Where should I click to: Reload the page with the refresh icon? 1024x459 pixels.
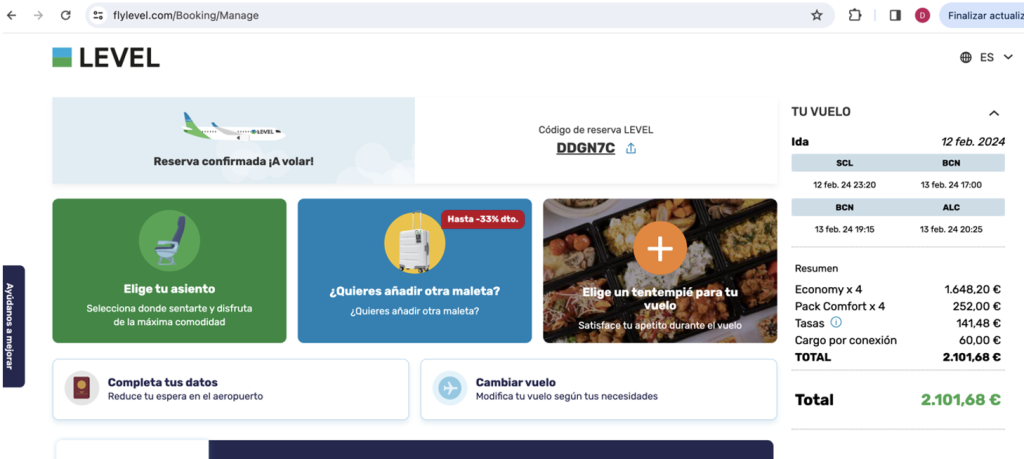point(65,16)
